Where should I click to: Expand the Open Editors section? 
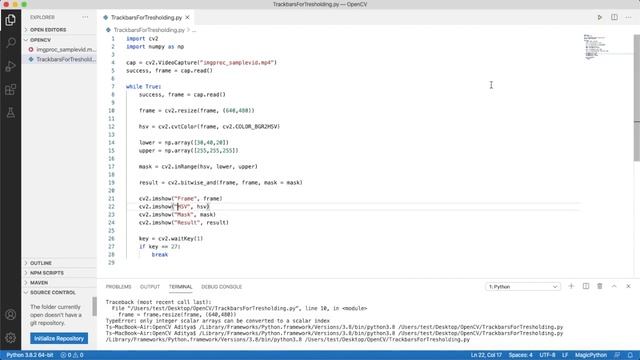coord(60,30)
